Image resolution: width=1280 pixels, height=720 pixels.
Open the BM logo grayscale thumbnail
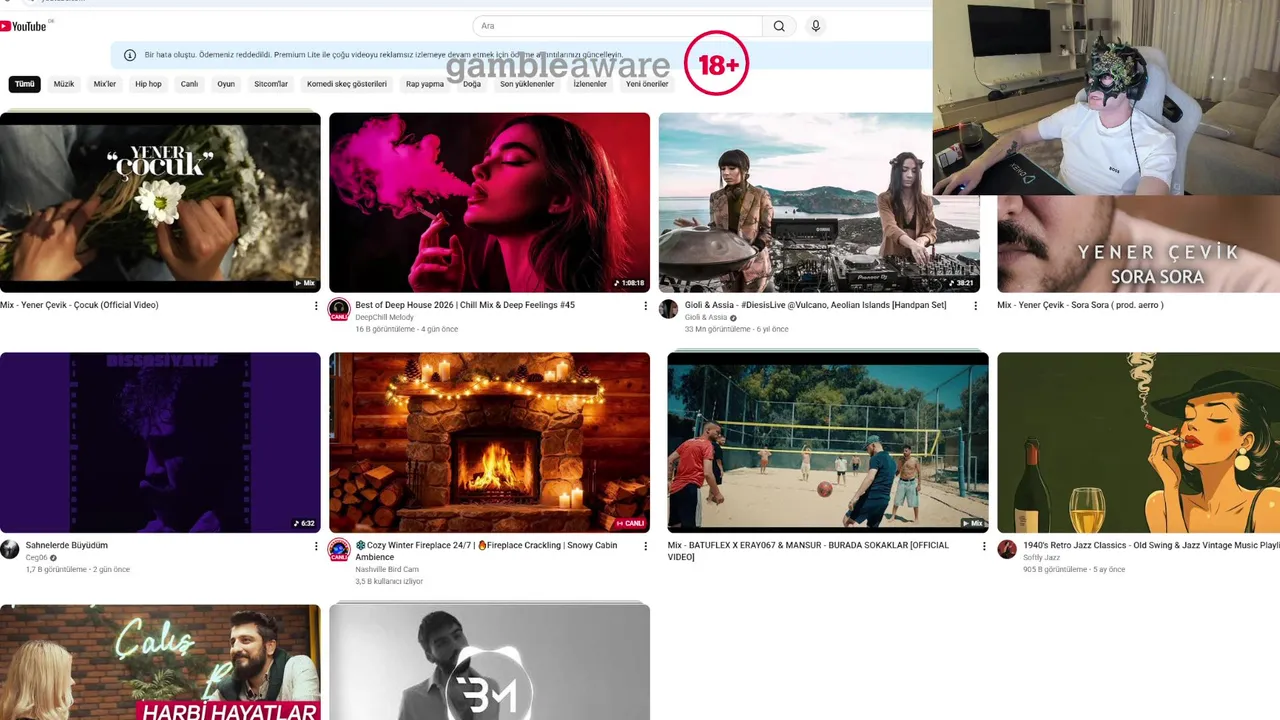coord(489,662)
